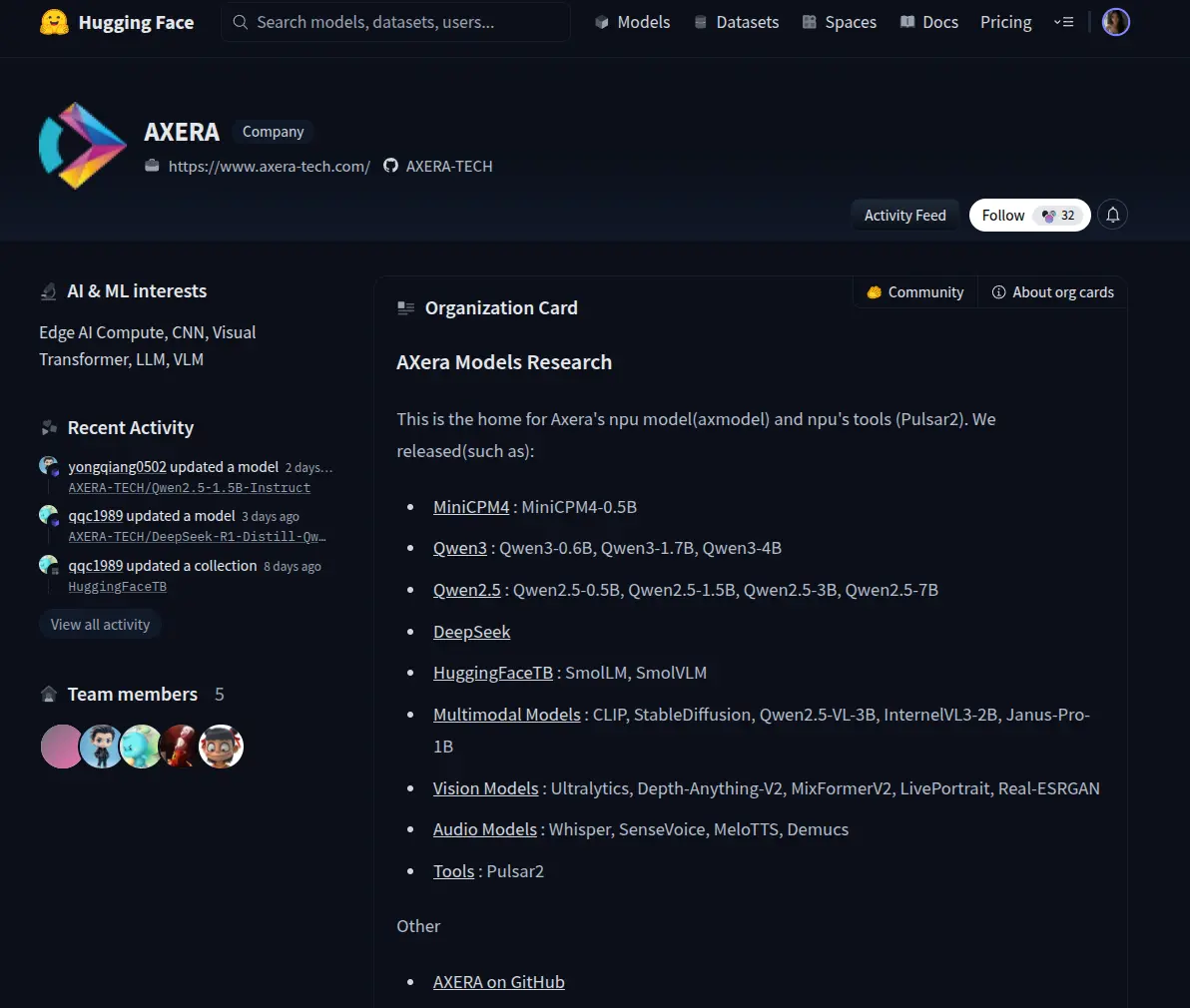Screen dimensions: 1190x1008
Task: Open the notification bell for AXERA
Action: pos(1112,215)
